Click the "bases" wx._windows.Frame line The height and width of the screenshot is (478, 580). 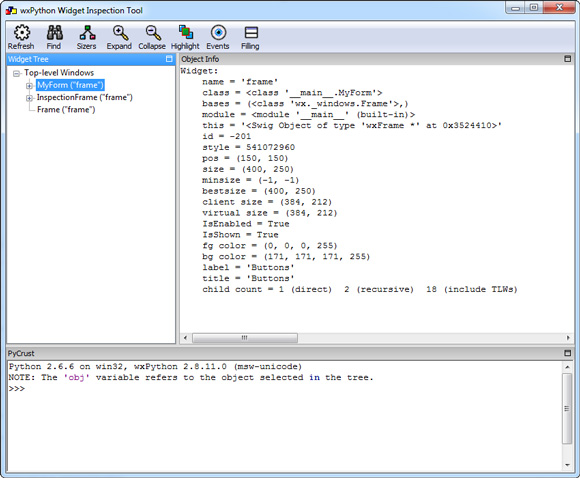point(305,104)
